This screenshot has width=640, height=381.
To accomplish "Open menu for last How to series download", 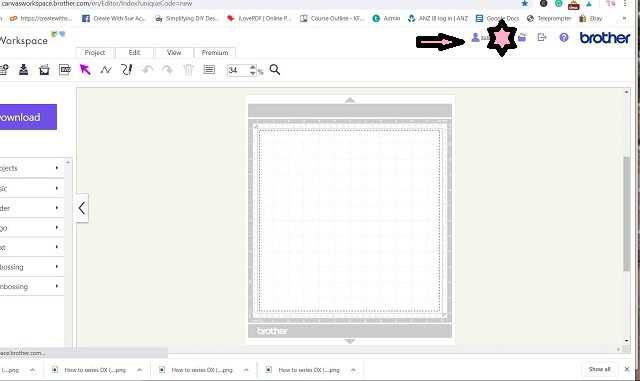I will pos(353,370).
